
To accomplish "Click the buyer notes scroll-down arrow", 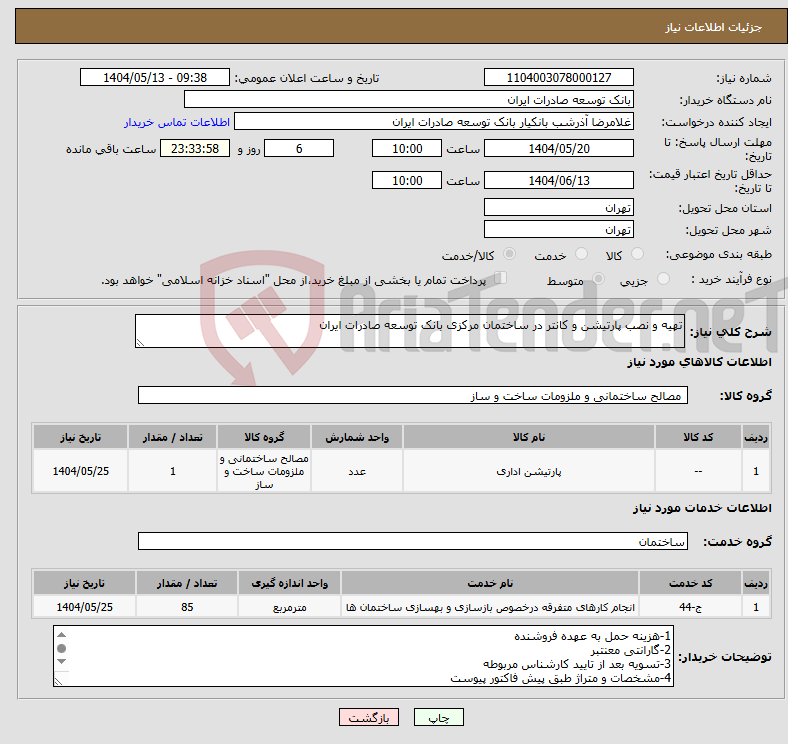I will (x=61, y=662).
